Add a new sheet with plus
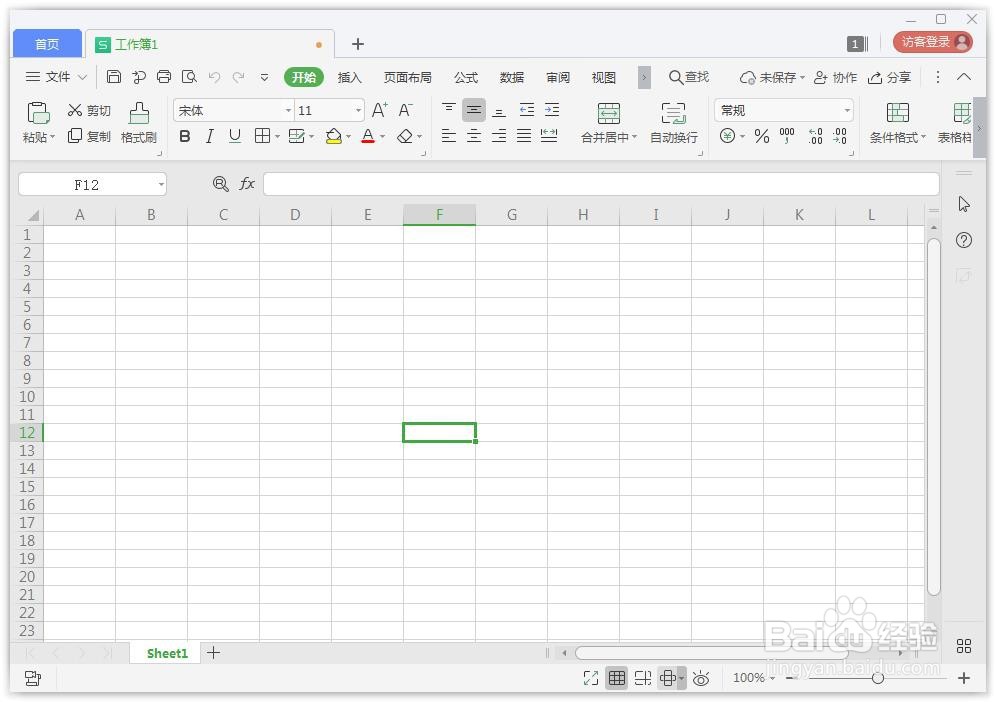Screen dimensions: 996x702 pyautogui.click(x=213, y=652)
